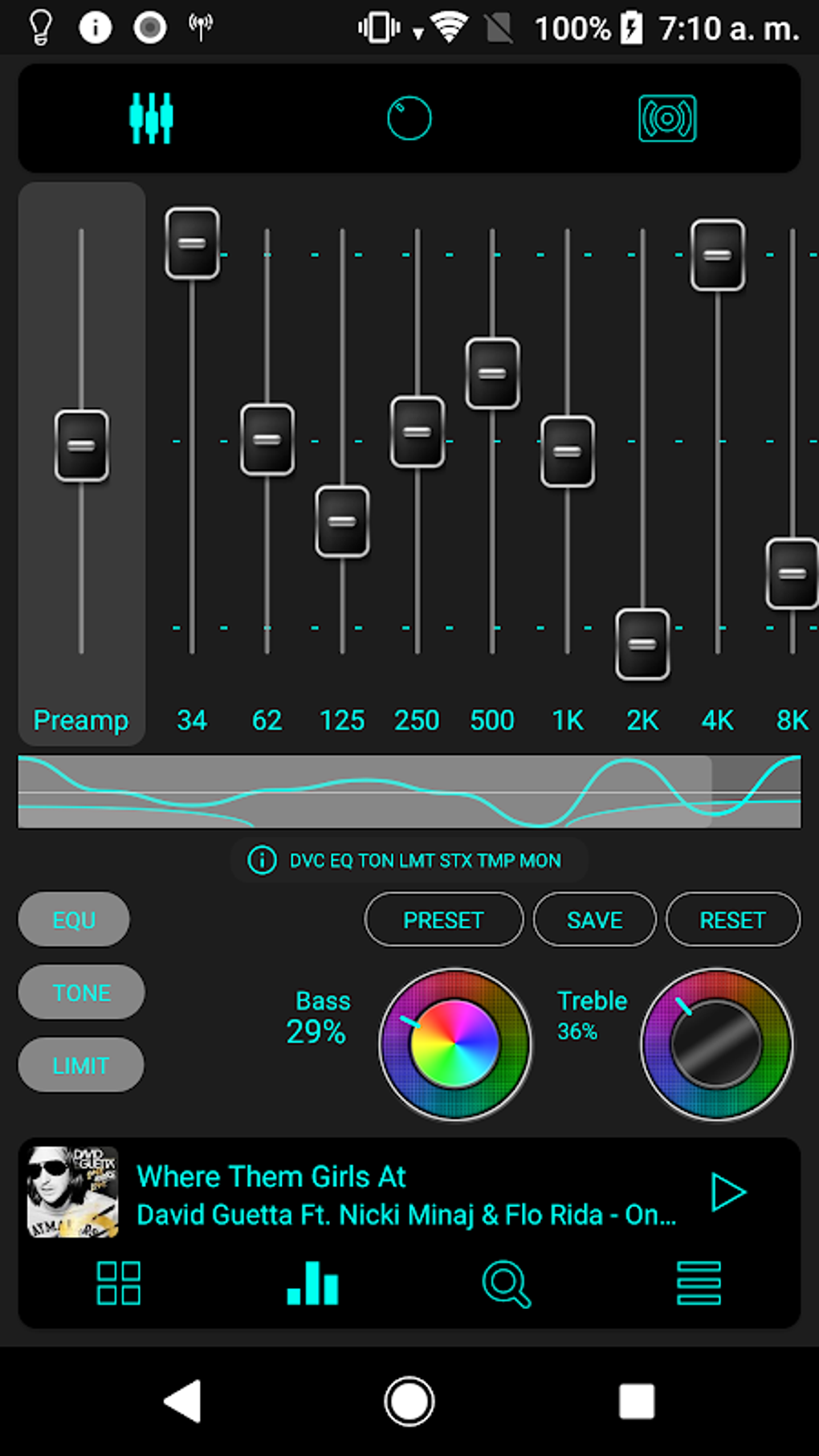The image size is (819, 1456).
Task: Tap the Wi-Fi status icon
Action: [x=449, y=27]
